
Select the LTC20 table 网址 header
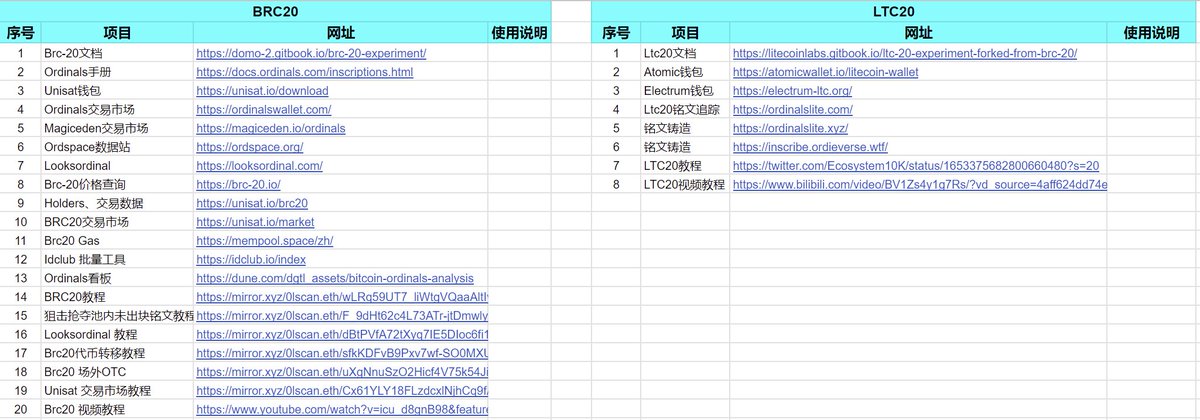coord(919,33)
